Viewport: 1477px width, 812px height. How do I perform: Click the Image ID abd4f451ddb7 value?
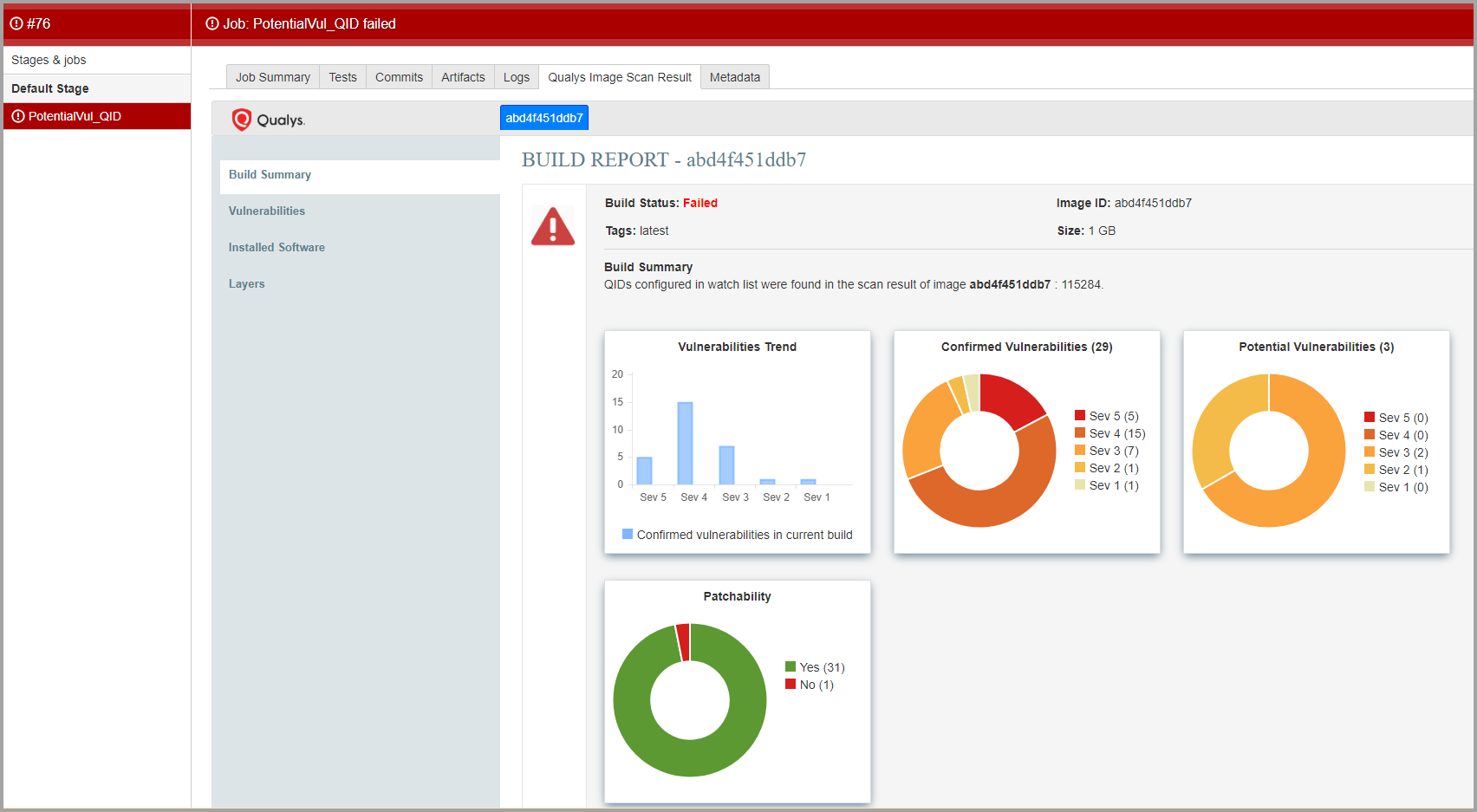point(1153,203)
